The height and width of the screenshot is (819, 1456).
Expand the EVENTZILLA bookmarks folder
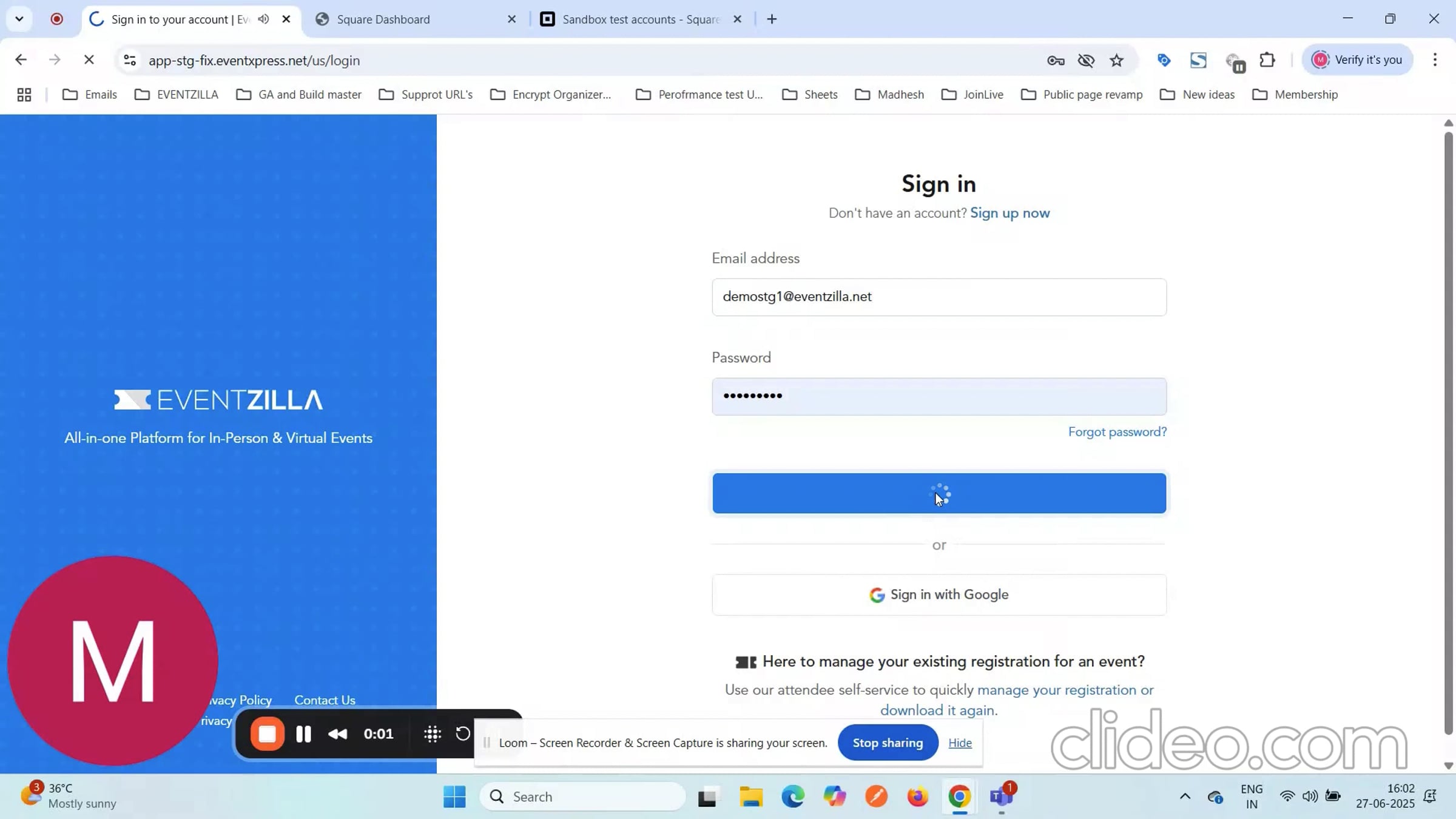point(176,94)
